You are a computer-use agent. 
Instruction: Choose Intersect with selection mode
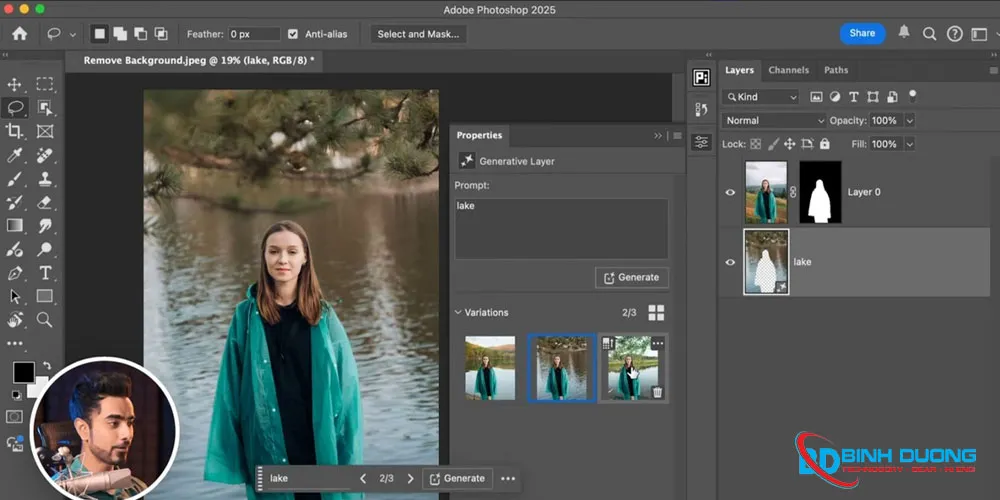click(161, 34)
